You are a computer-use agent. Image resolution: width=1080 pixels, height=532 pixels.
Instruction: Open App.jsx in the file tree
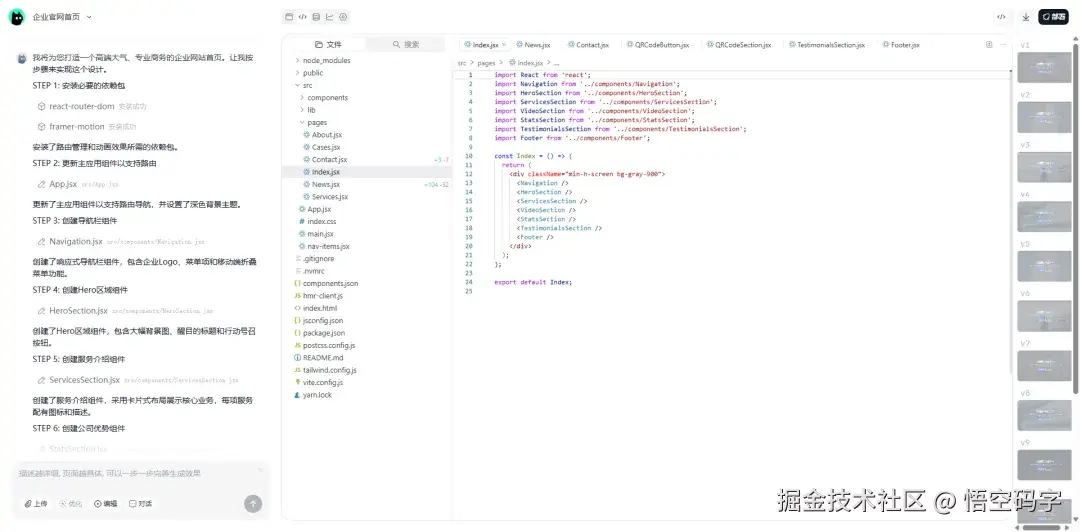click(319, 209)
